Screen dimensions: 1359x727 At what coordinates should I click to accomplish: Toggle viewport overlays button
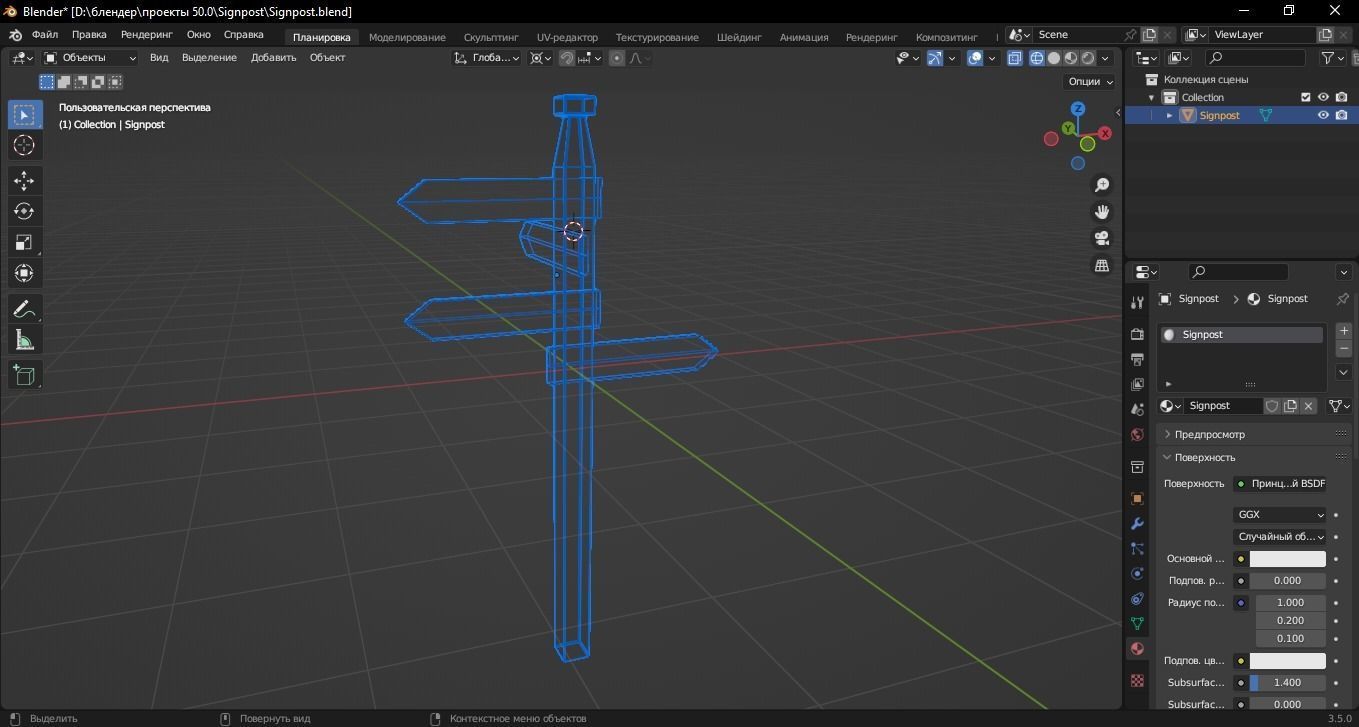[975, 58]
